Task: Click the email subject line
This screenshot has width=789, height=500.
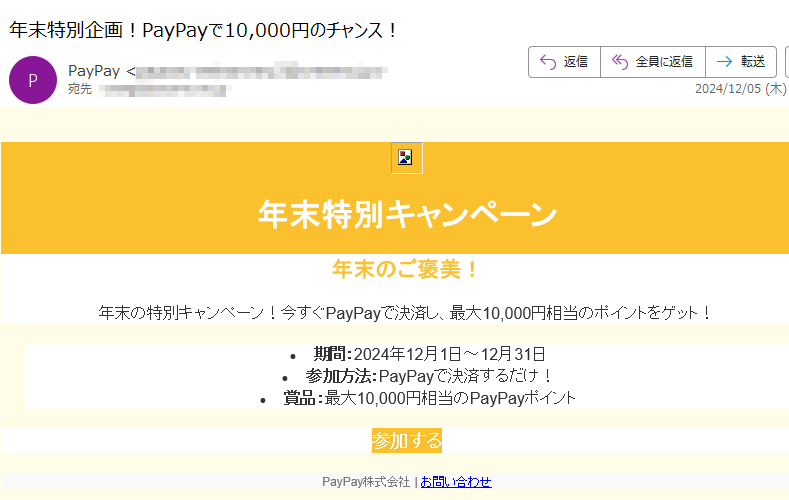Action: (x=203, y=30)
